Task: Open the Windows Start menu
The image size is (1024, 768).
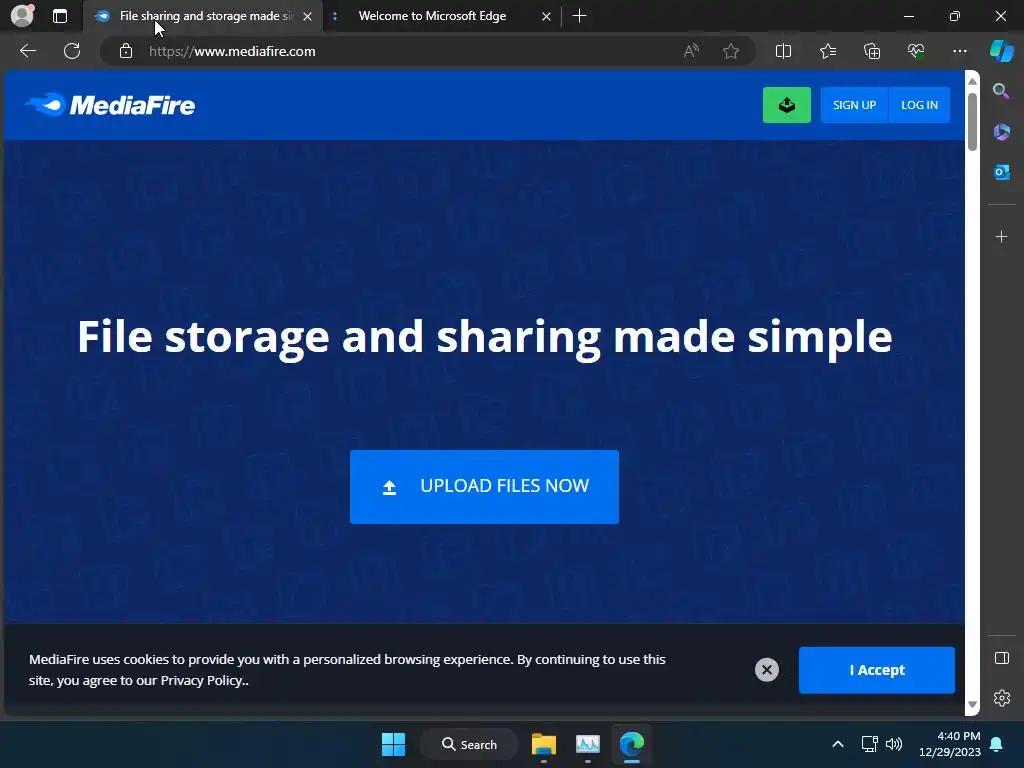Action: tap(393, 744)
